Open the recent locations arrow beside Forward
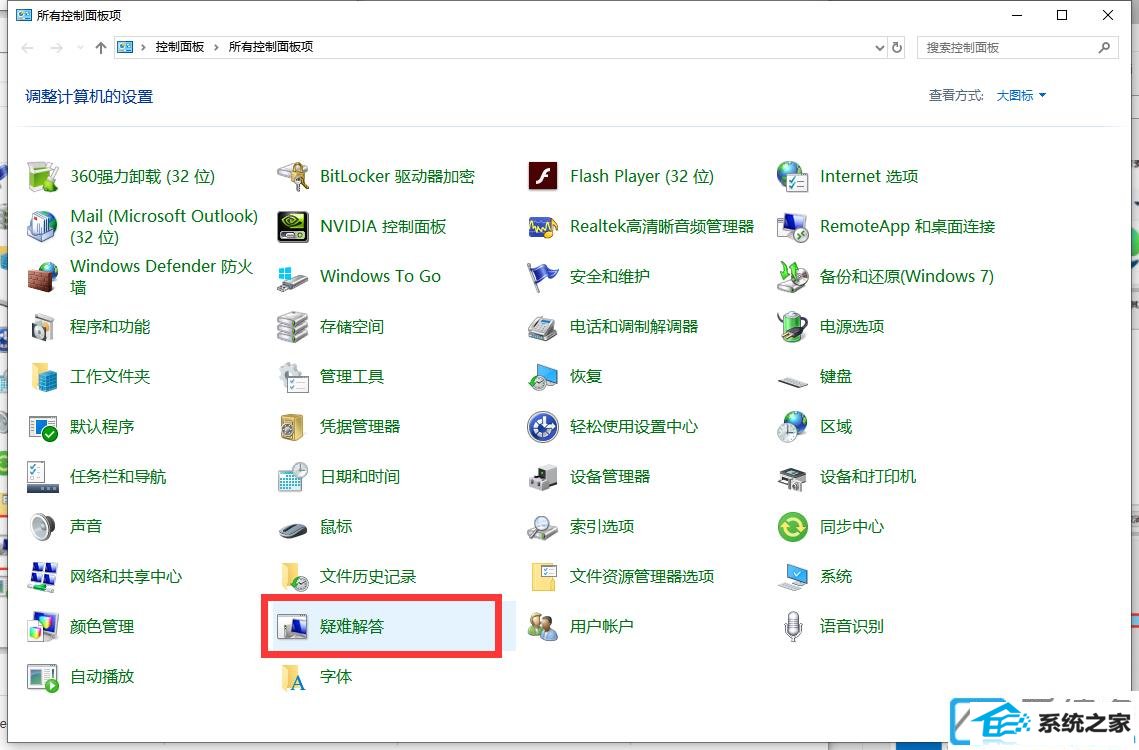The width and height of the screenshot is (1139, 750). [x=79, y=48]
